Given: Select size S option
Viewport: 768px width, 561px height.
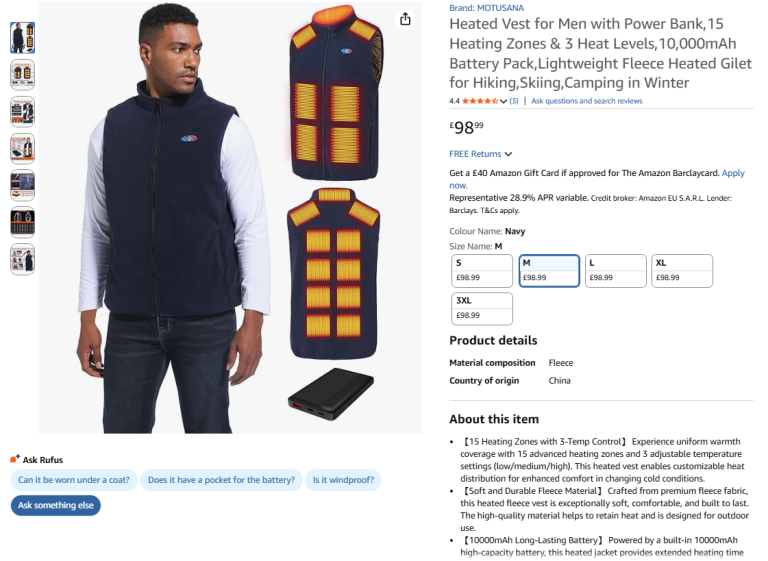Looking at the screenshot, I should 482,270.
